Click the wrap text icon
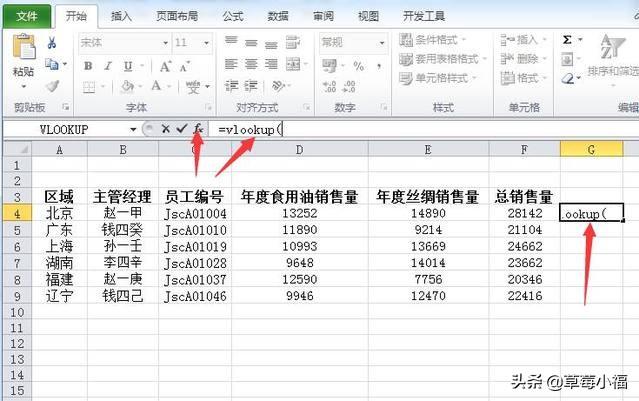Viewport: 639px width, 401px height. tap(293, 42)
